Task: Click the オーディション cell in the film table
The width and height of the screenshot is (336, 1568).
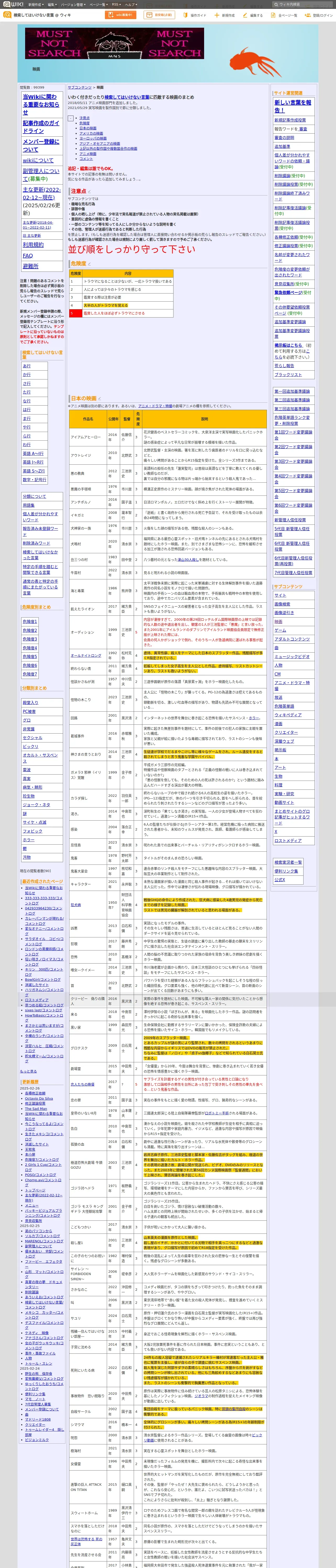Action: [x=88, y=632]
